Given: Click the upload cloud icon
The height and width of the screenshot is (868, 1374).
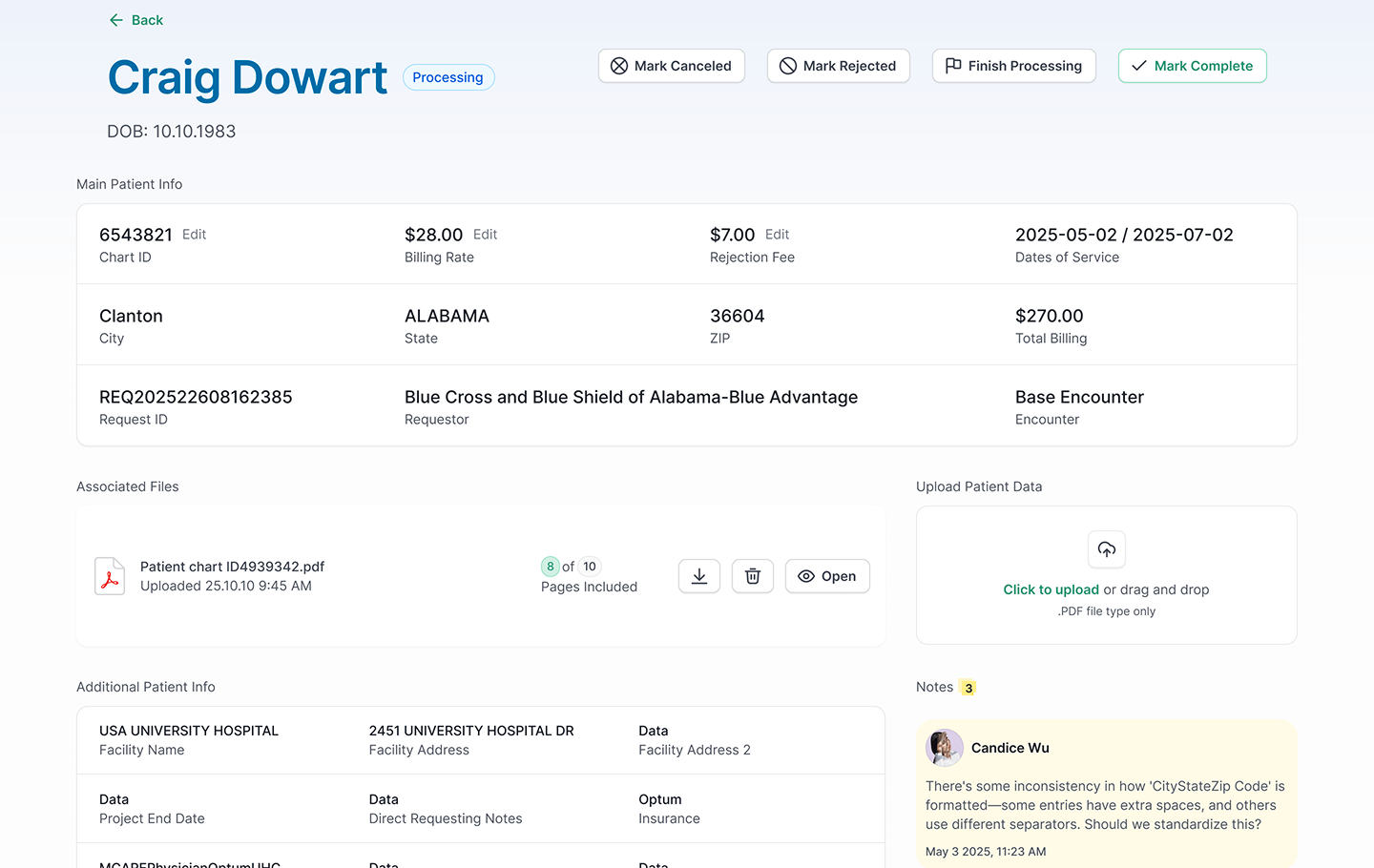Looking at the screenshot, I should [1107, 549].
